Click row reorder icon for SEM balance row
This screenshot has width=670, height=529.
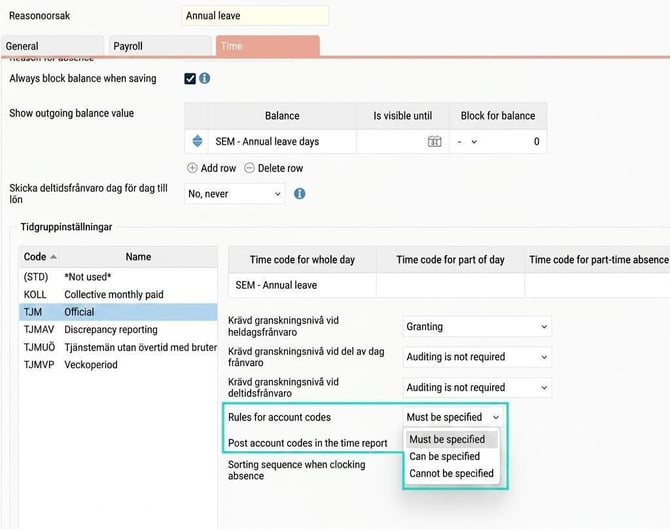(197, 141)
